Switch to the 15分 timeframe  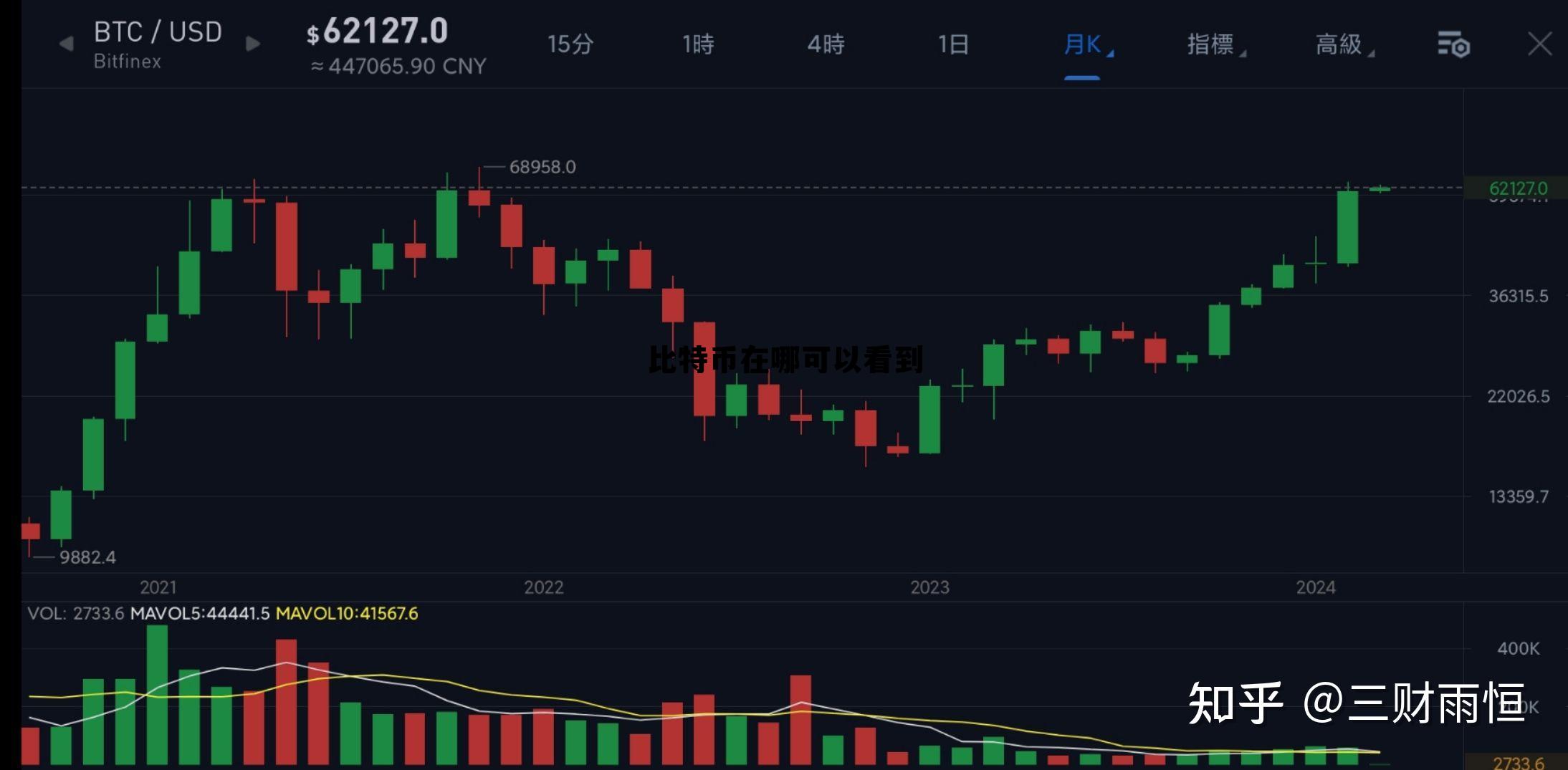pos(570,44)
